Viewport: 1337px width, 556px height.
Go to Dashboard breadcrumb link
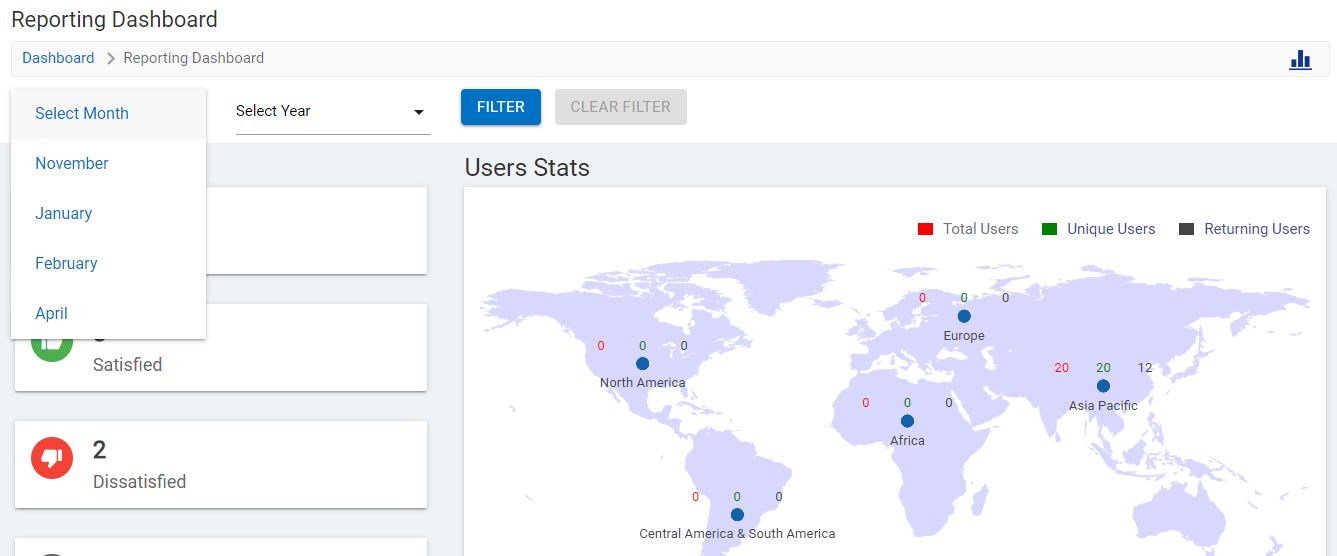[x=58, y=58]
